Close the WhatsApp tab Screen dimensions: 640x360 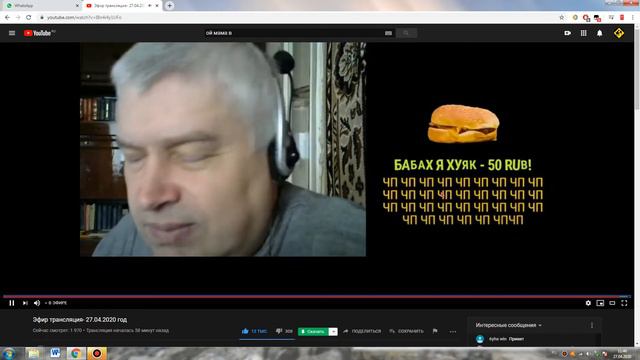[77, 6]
